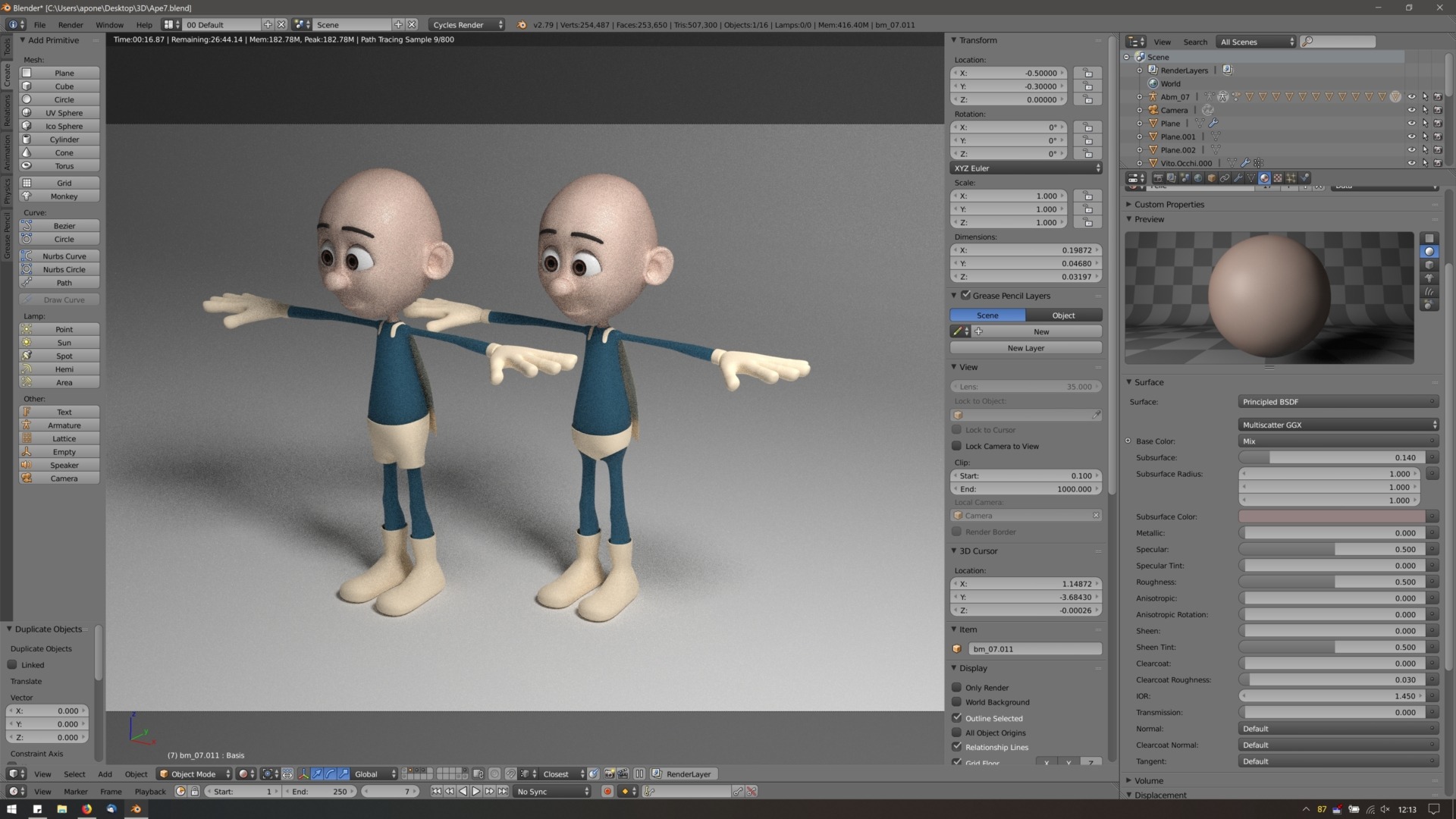
Task: Select the cube preview shape icon
Action: [x=1429, y=265]
